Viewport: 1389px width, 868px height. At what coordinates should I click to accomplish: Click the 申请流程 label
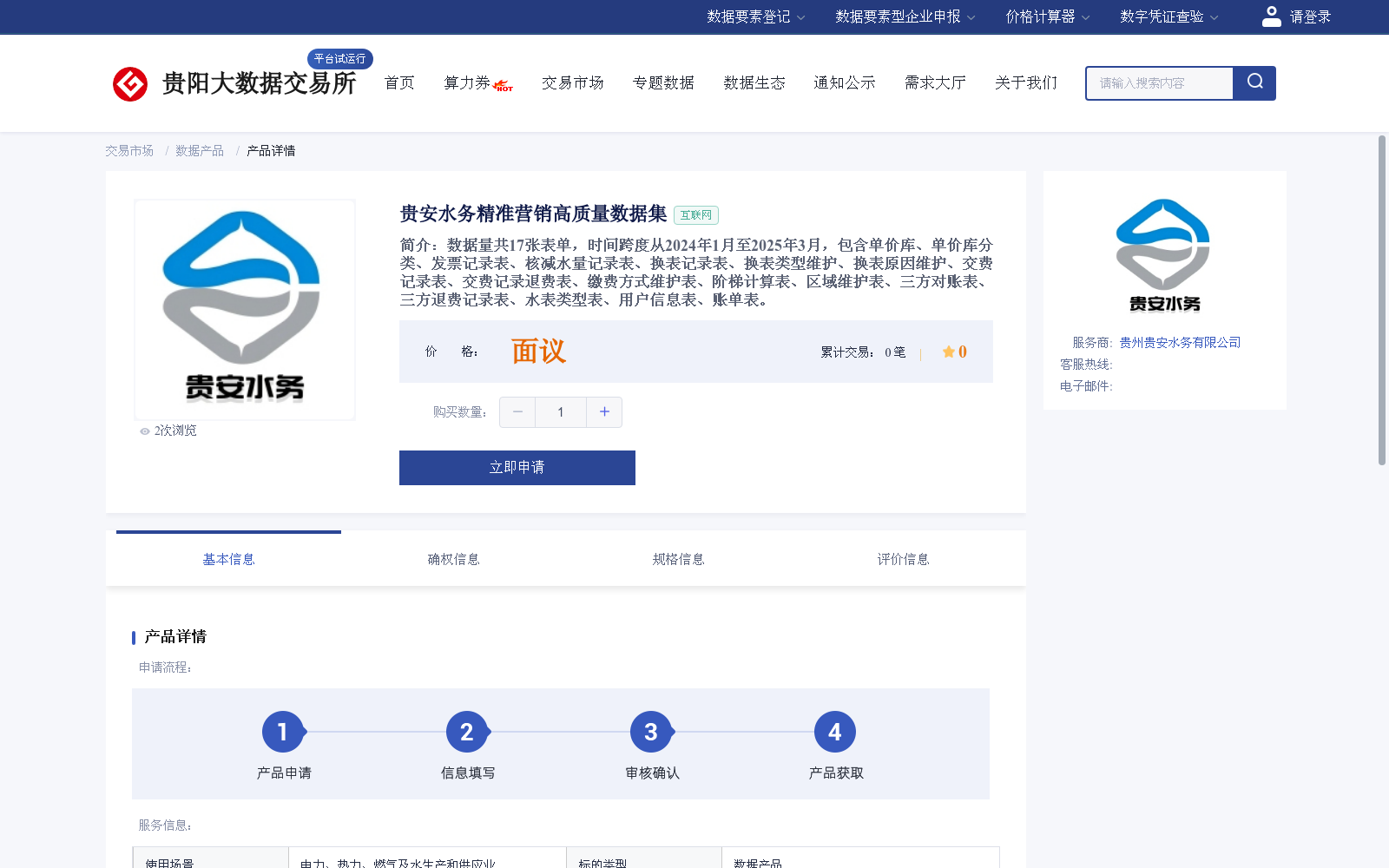click(165, 667)
